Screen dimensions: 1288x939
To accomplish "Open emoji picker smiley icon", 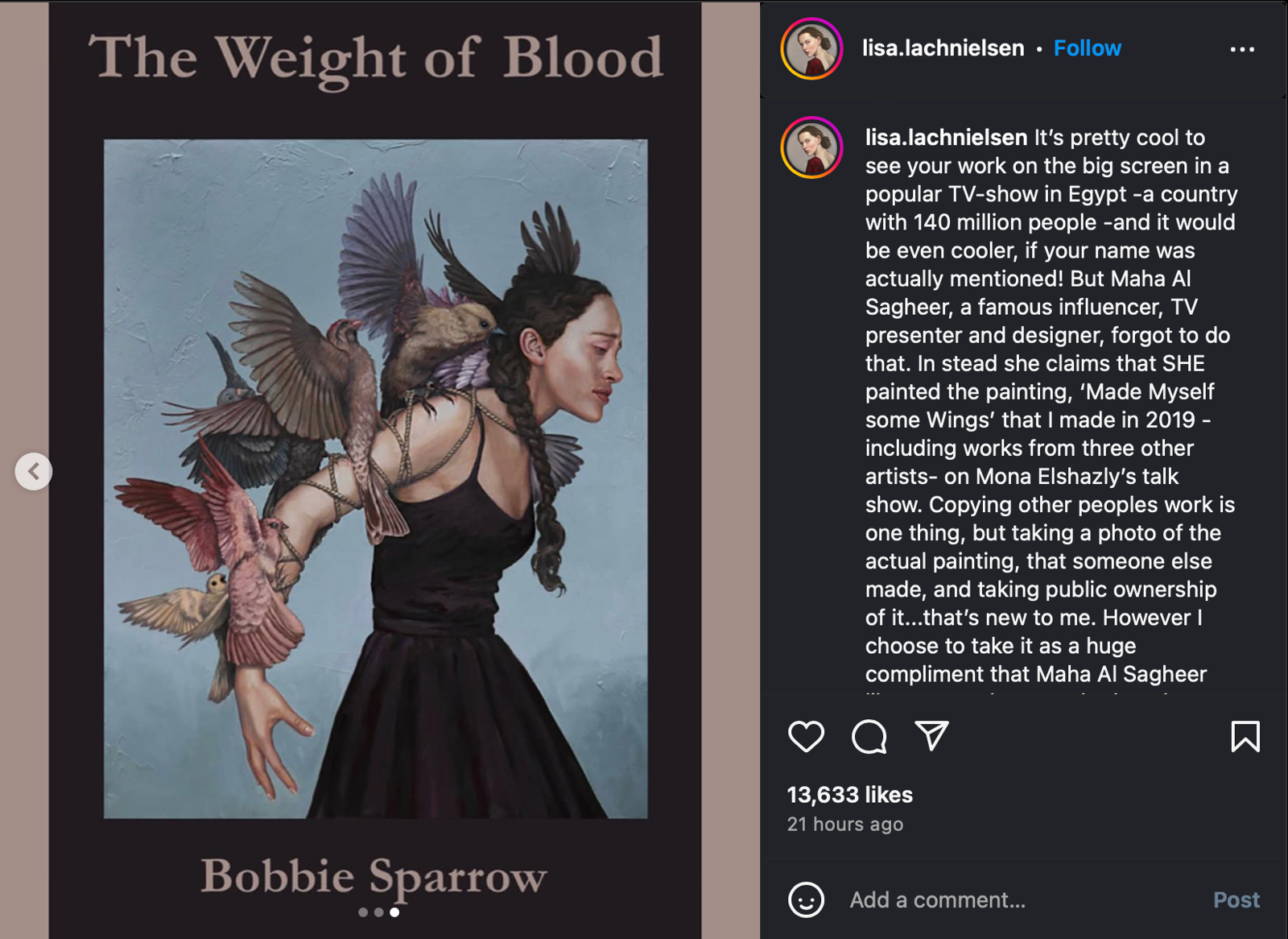I will click(806, 900).
